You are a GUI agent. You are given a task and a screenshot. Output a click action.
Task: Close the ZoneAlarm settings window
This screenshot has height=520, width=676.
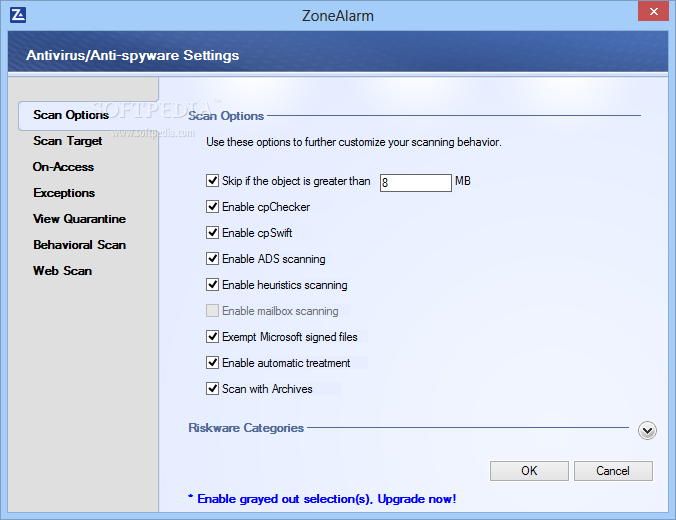(x=654, y=11)
